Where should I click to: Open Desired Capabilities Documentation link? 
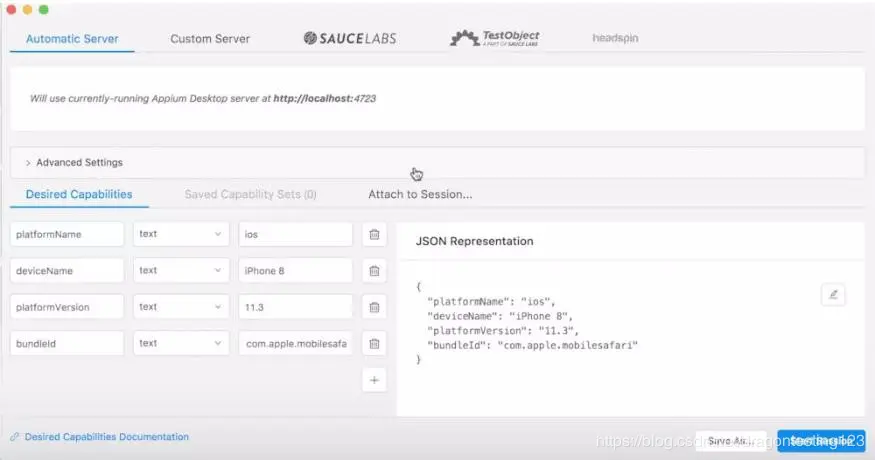tap(107, 437)
